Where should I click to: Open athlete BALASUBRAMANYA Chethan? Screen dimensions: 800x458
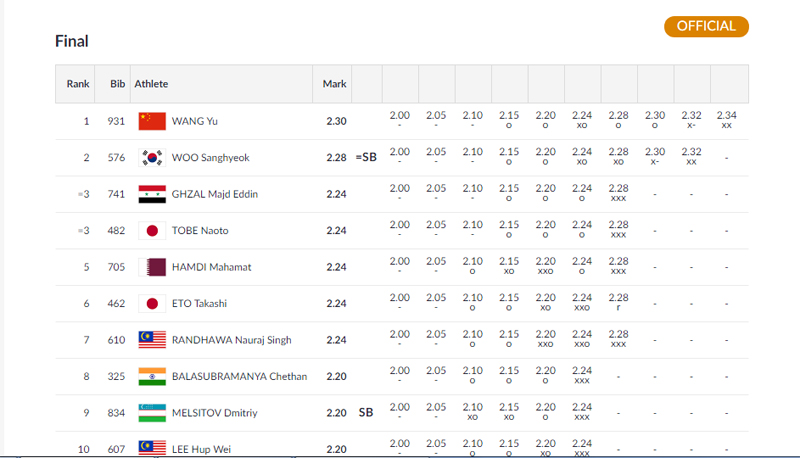(x=239, y=376)
